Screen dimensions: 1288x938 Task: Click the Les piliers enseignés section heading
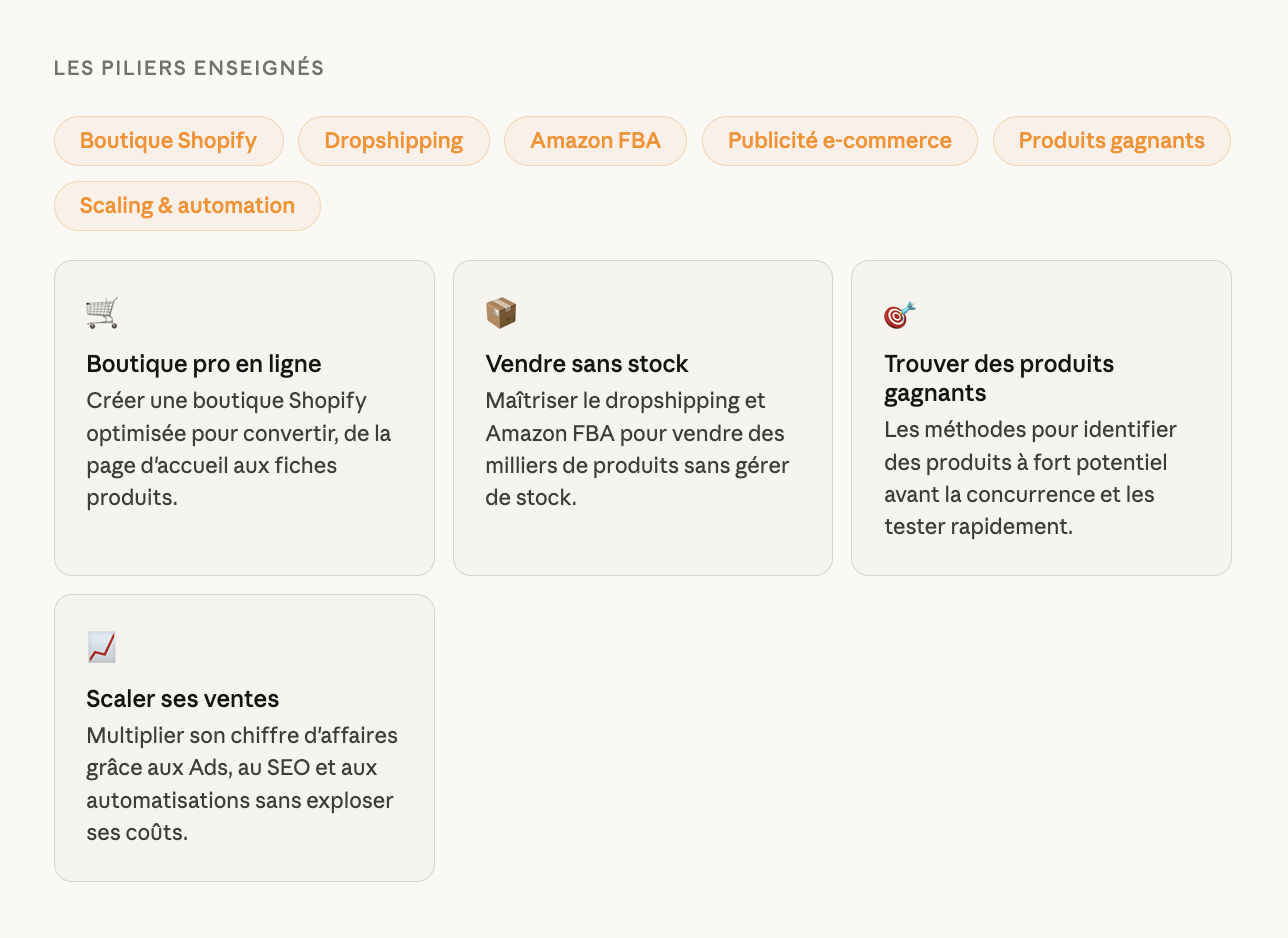point(189,68)
